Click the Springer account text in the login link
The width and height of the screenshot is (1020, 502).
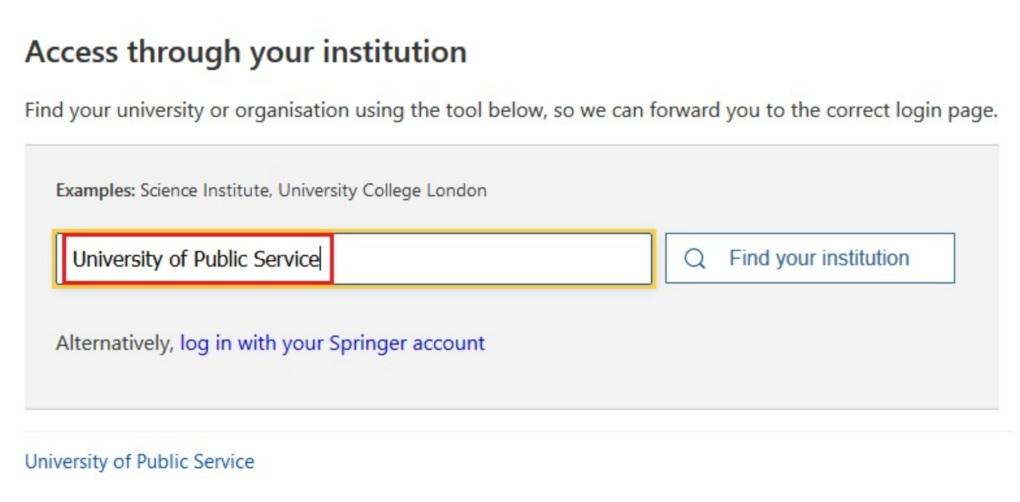click(407, 343)
